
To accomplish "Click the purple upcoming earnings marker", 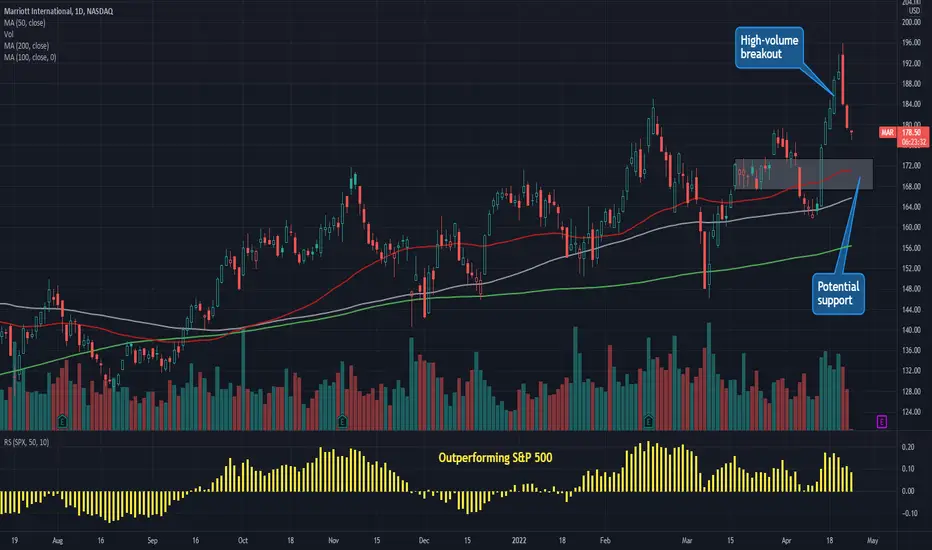I will point(881,422).
